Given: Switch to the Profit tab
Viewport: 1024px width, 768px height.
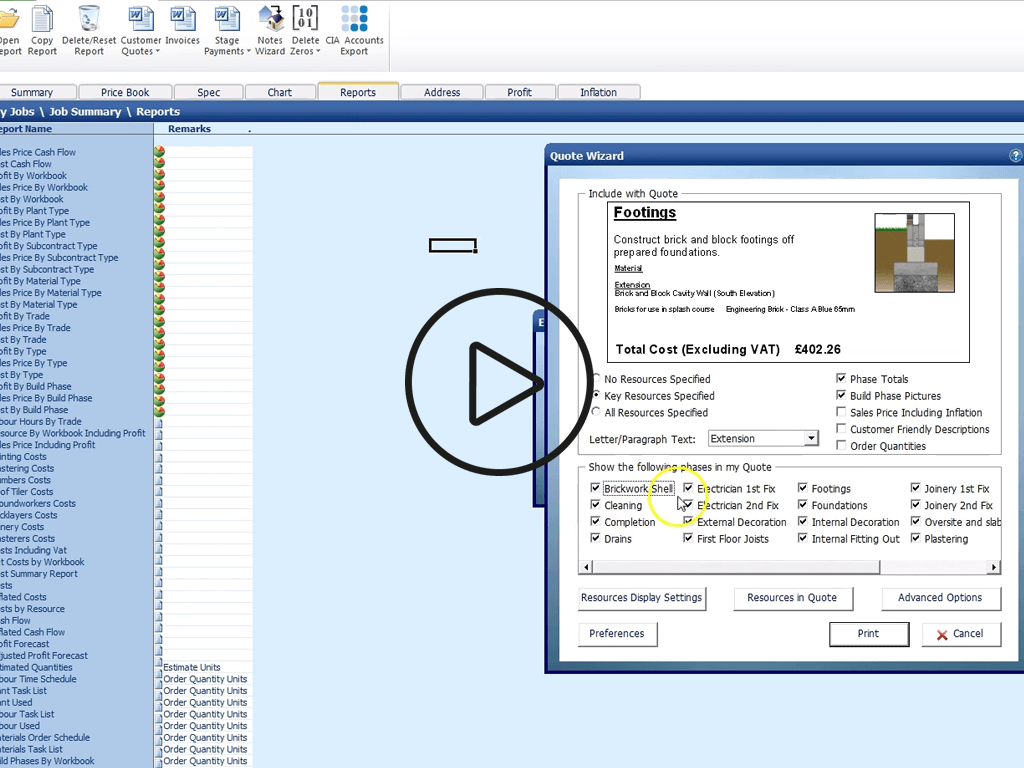Looking at the screenshot, I should (x=520, y=92).
